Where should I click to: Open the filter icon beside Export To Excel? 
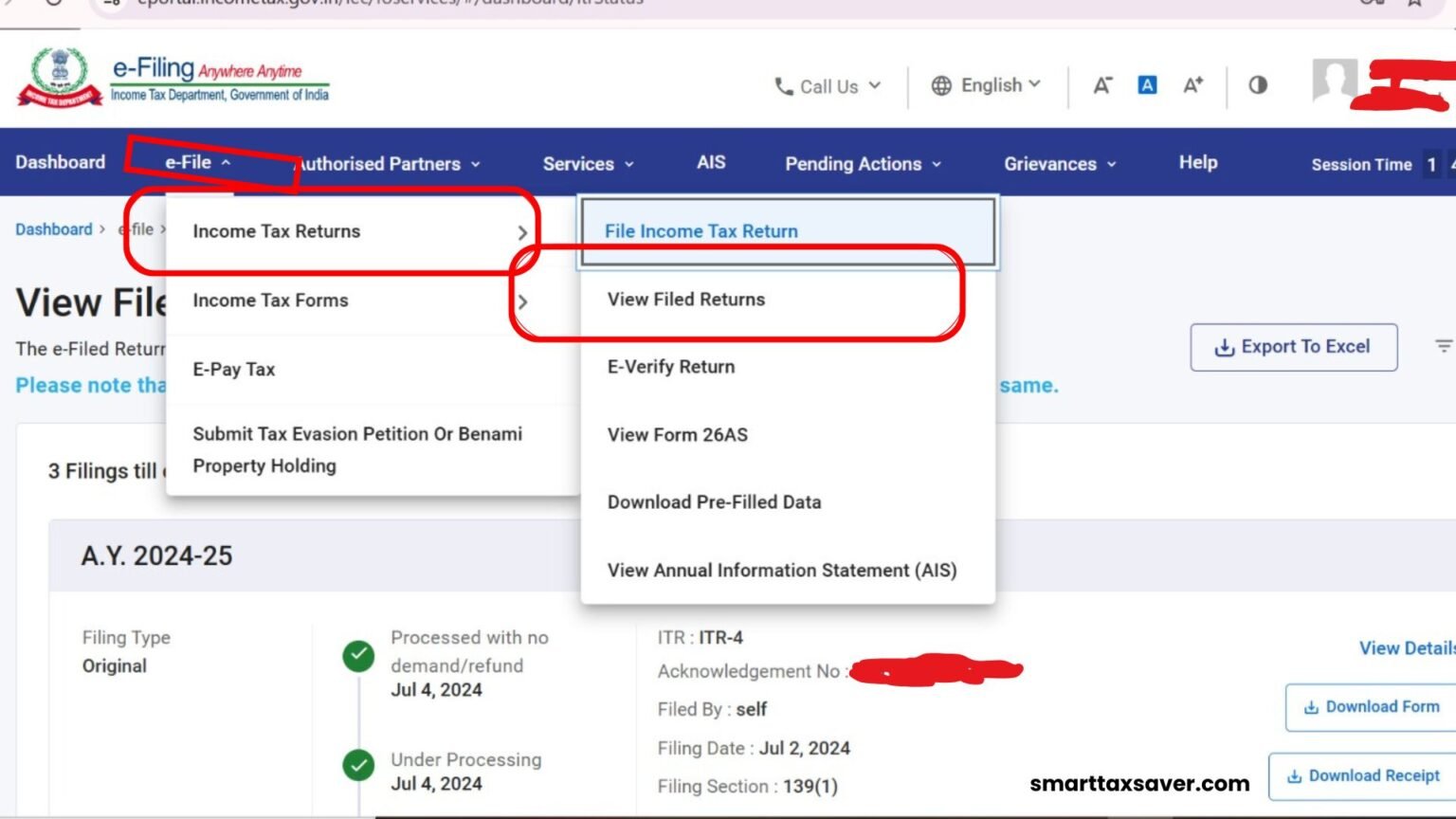pyautogui.click(x=1443, y=345)
